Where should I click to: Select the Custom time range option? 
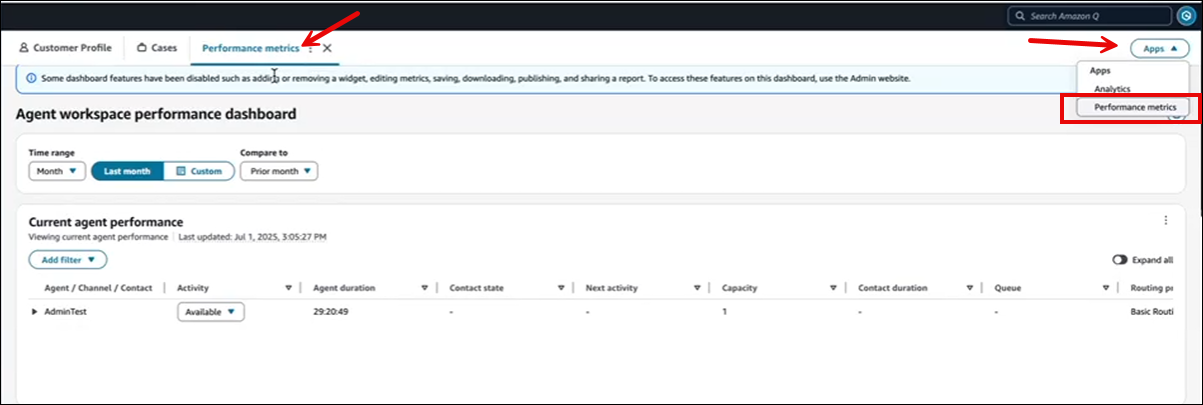click(x=198, y=171)
